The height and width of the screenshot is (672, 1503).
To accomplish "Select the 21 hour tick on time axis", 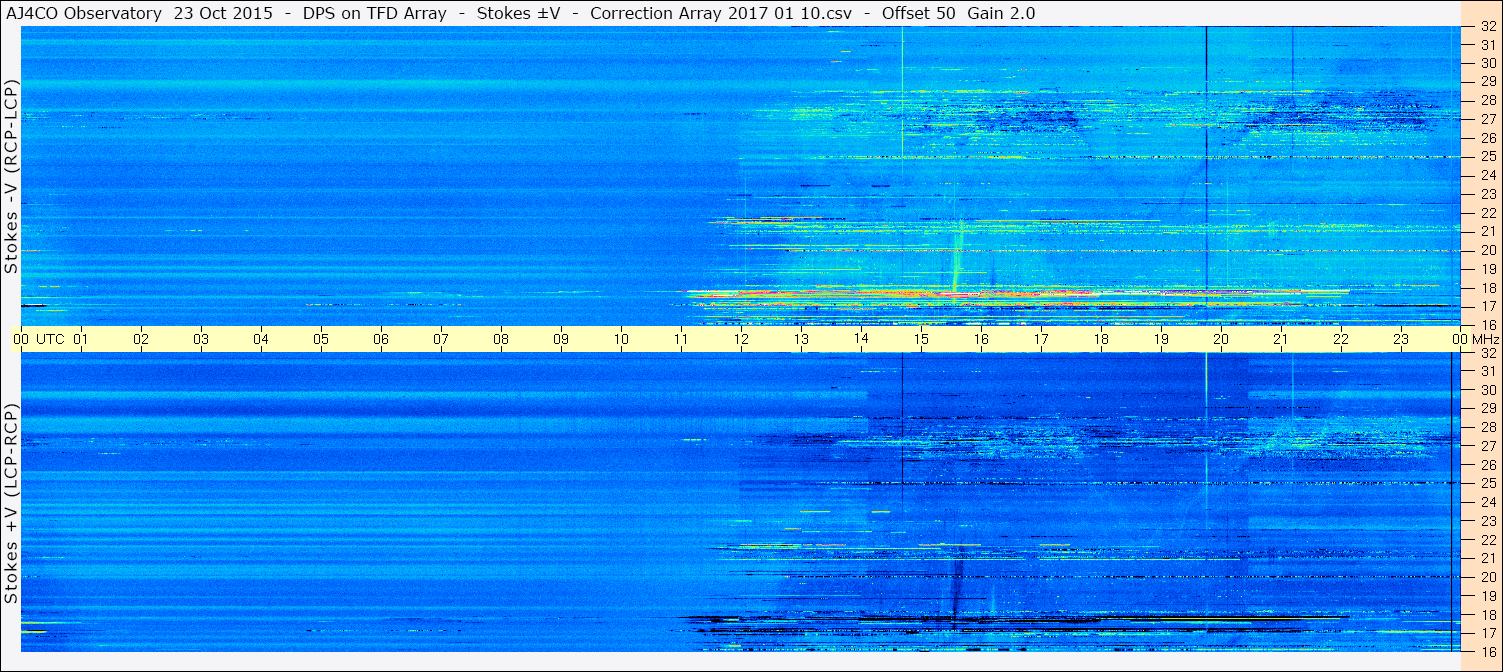I will click(x=1281, y=339).
